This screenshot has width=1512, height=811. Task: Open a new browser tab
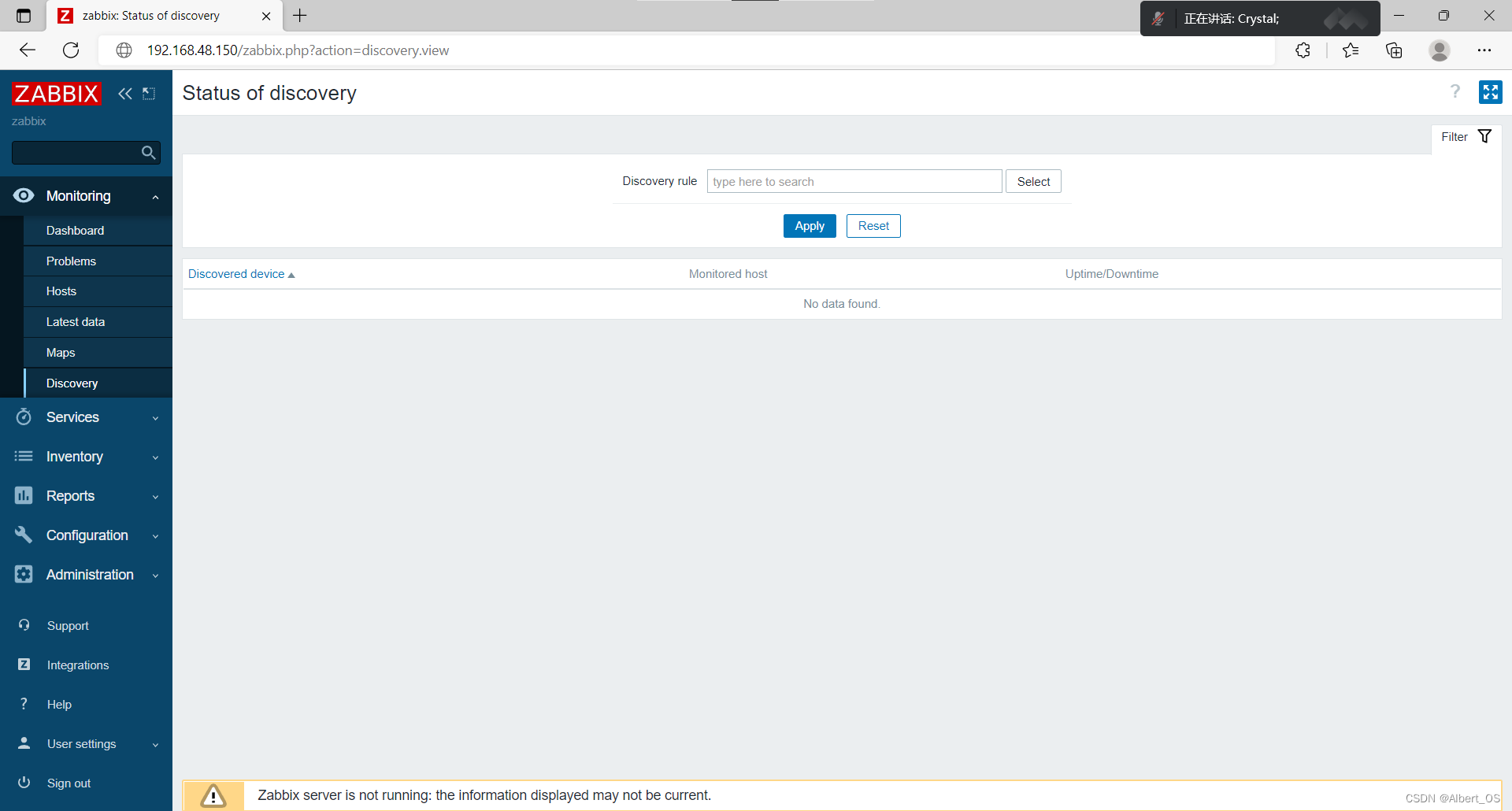[x=300, y=16]
